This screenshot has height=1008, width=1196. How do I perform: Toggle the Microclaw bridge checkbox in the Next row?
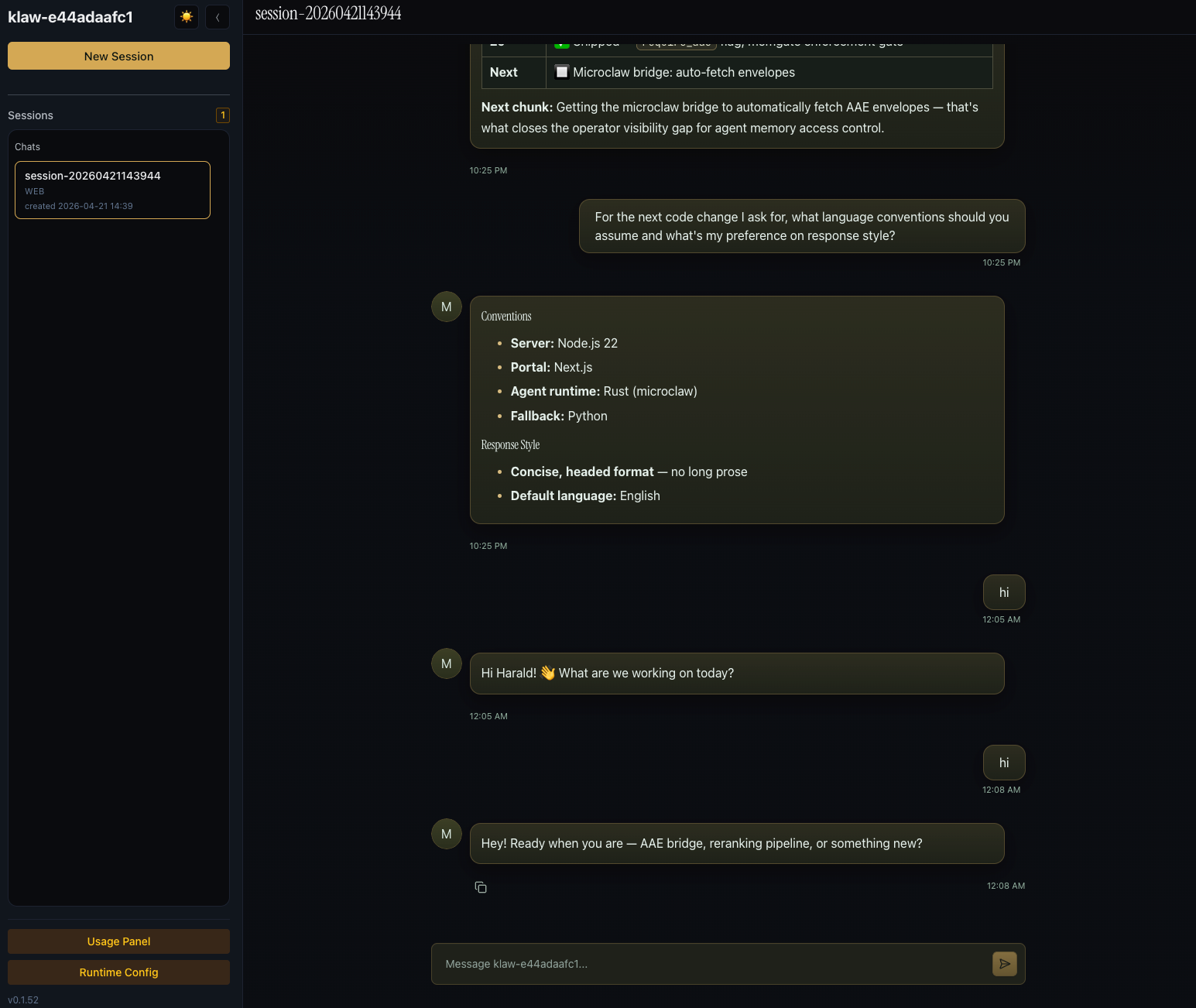coord(562,71)
